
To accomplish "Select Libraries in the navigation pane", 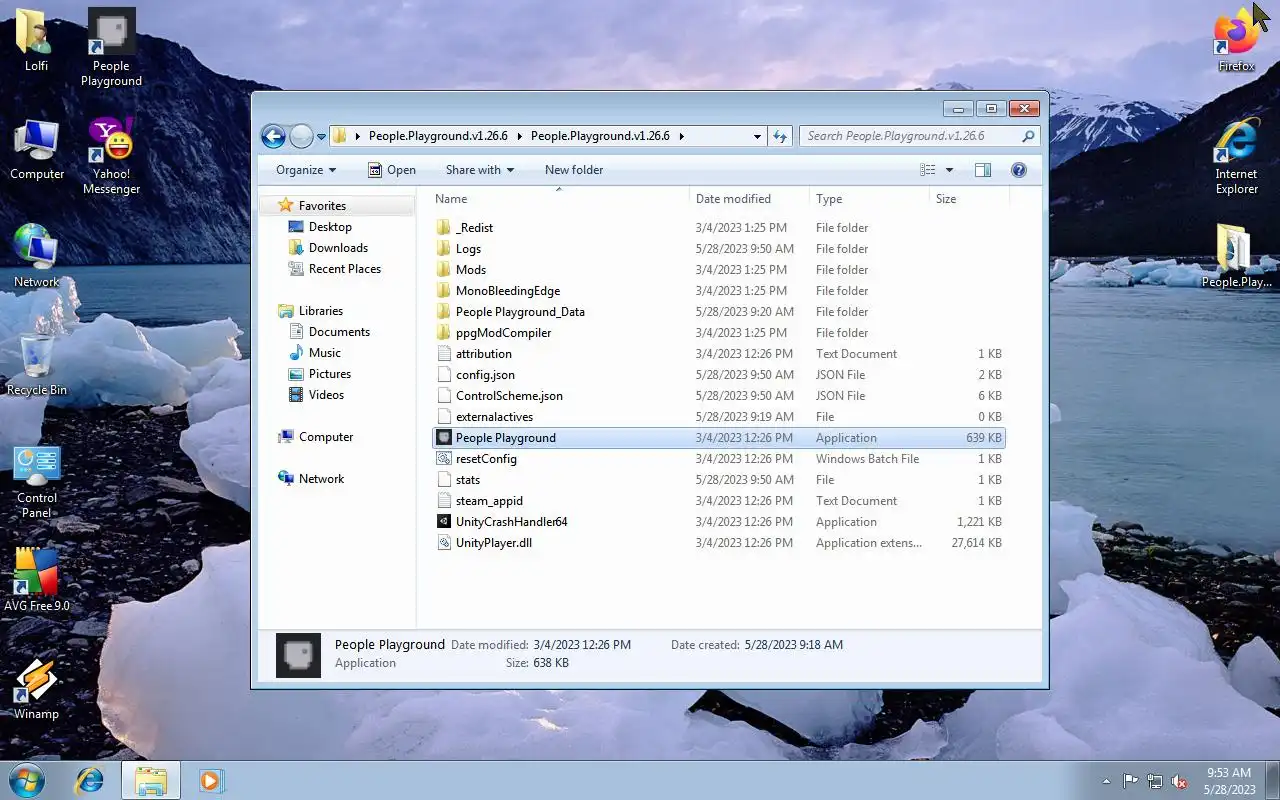I will (320, 311).
